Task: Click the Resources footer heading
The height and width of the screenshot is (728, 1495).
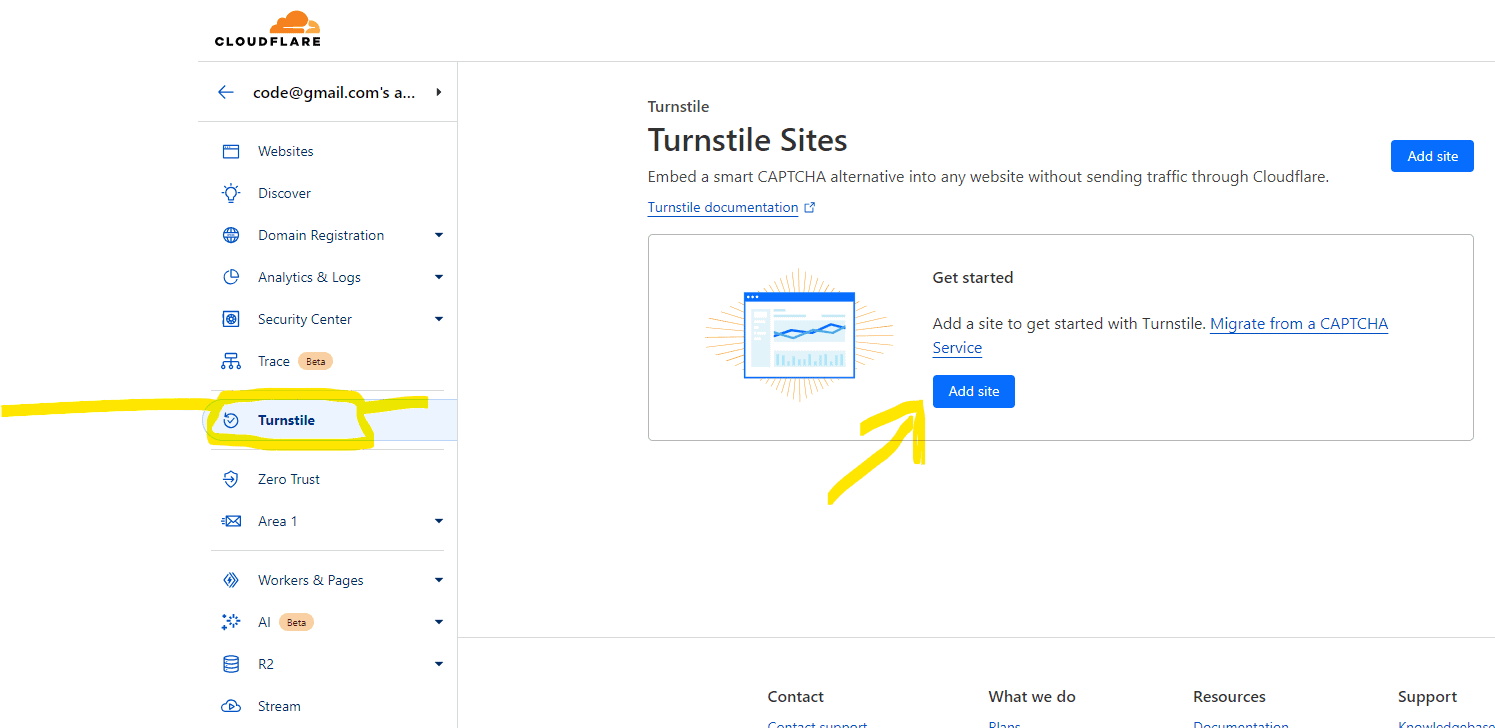Action: click(1229, 696)
